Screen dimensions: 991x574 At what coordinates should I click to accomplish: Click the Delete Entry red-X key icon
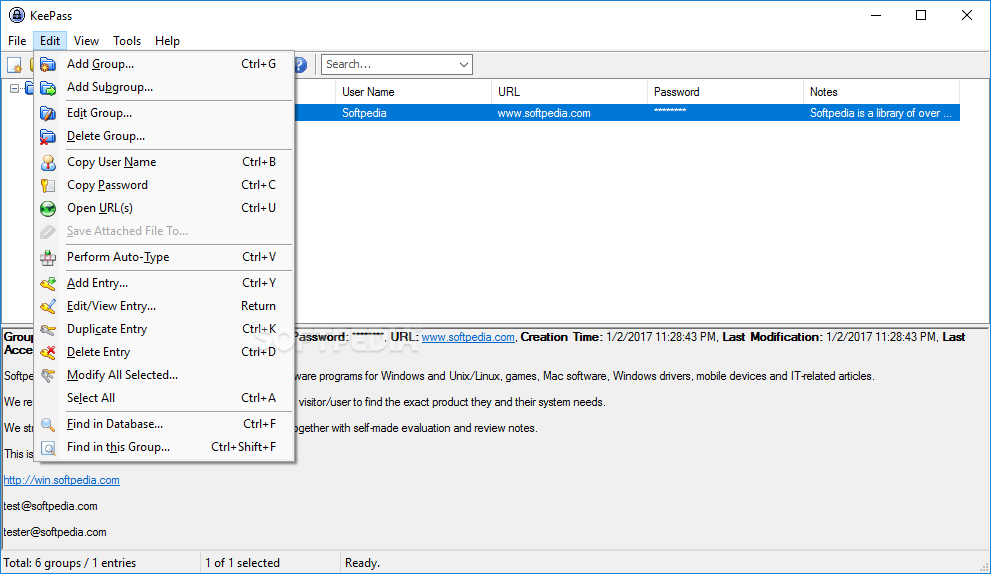point(48,352)
